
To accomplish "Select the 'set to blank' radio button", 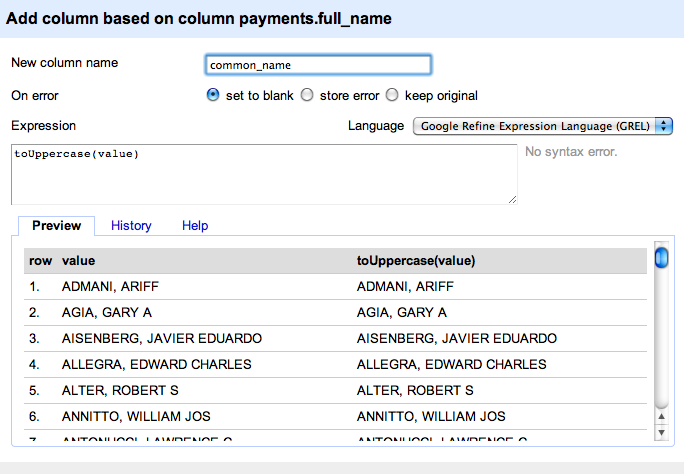I will coord(212,96).
